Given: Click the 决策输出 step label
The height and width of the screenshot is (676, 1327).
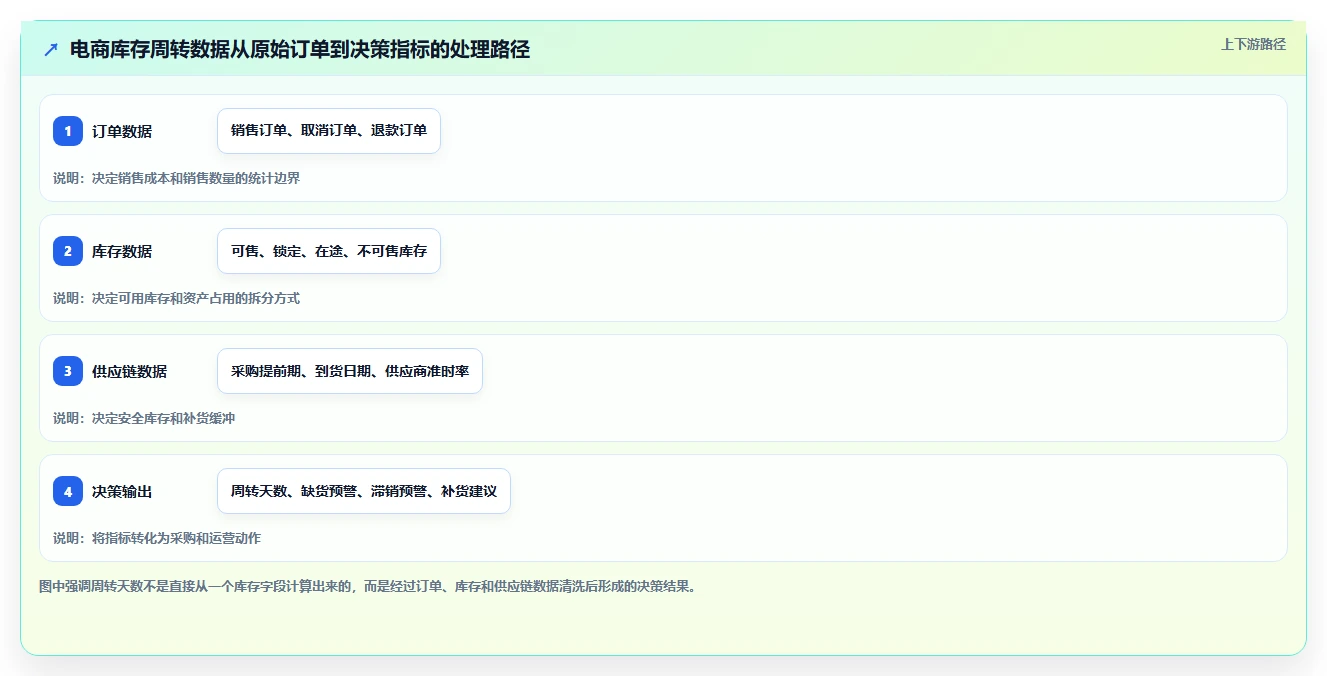Looking at the screenshot, I should [122, 491].
